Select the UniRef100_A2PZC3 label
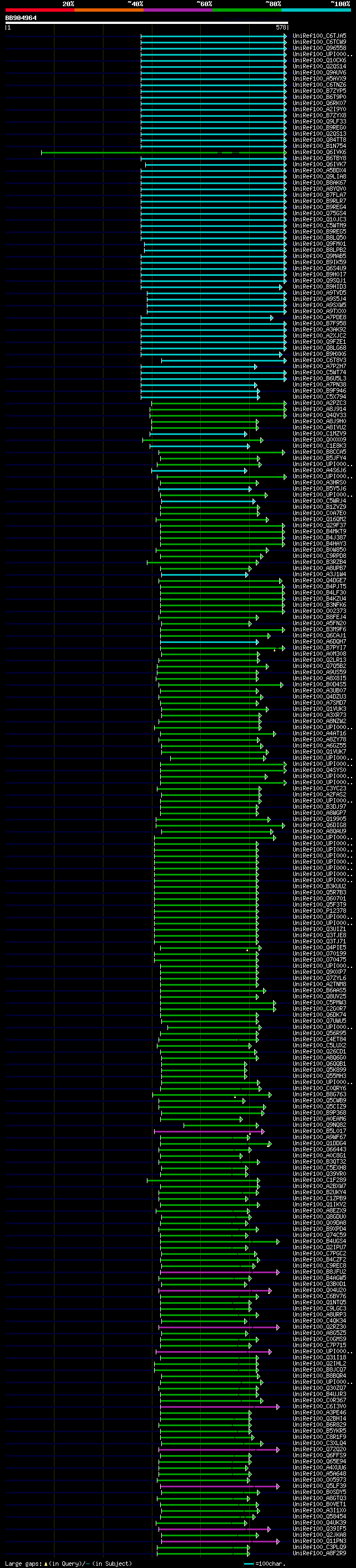This screenshot has width=356, height=1568. pyautogui.click(x=319, y=403)
